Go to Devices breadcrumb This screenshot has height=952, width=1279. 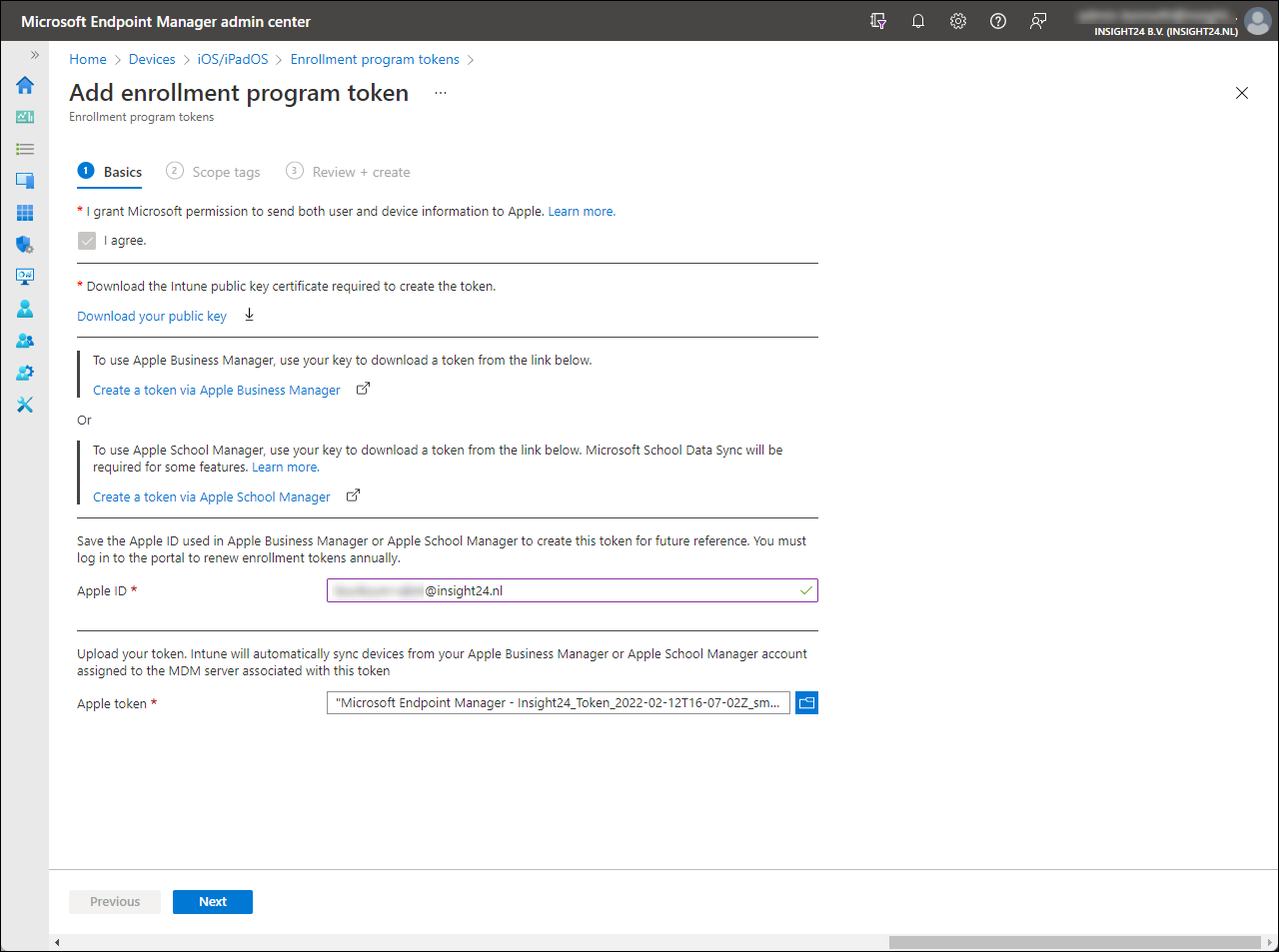152,59
